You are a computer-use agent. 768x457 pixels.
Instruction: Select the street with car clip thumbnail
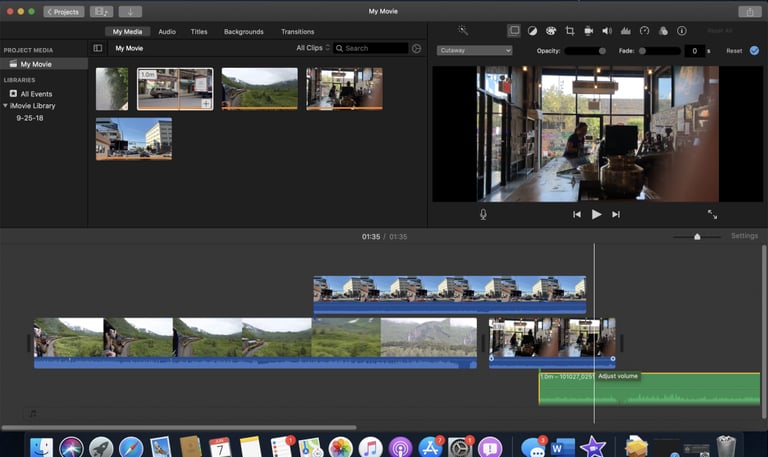point(175,89)
